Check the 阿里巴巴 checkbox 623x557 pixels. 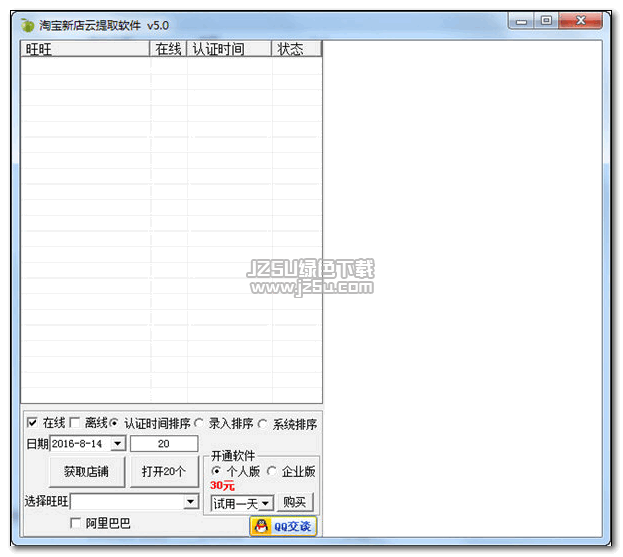(75, 523)
